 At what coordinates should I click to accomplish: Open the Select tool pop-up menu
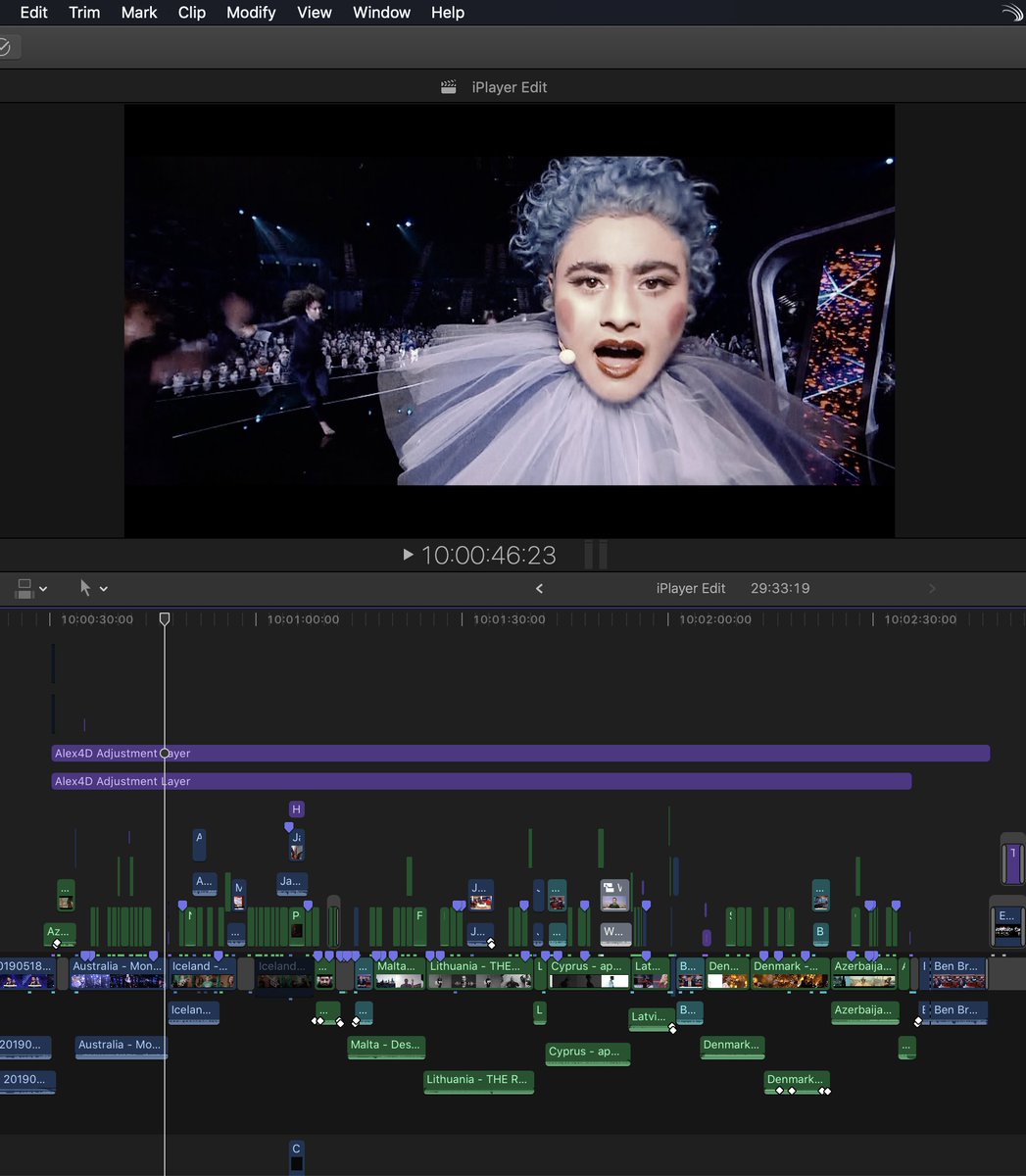click(x=93, y=588)
